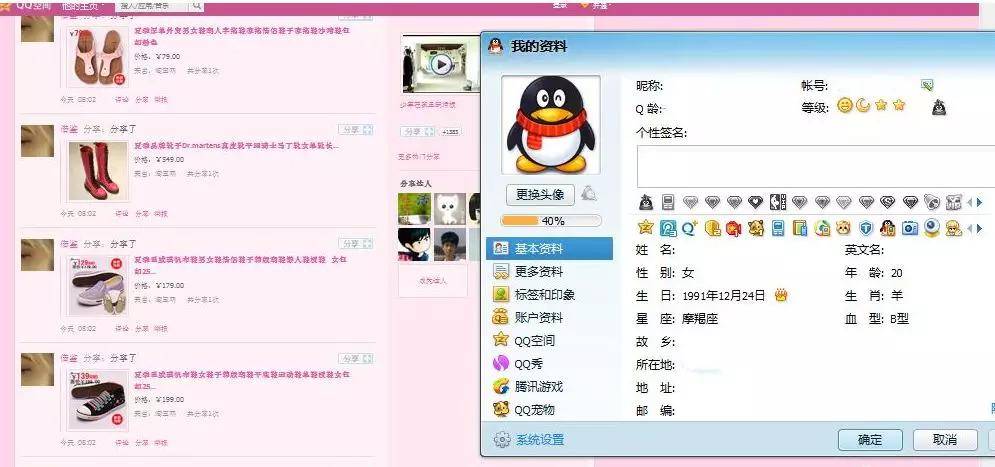Click the moon level icon

[x=862, y=106]
